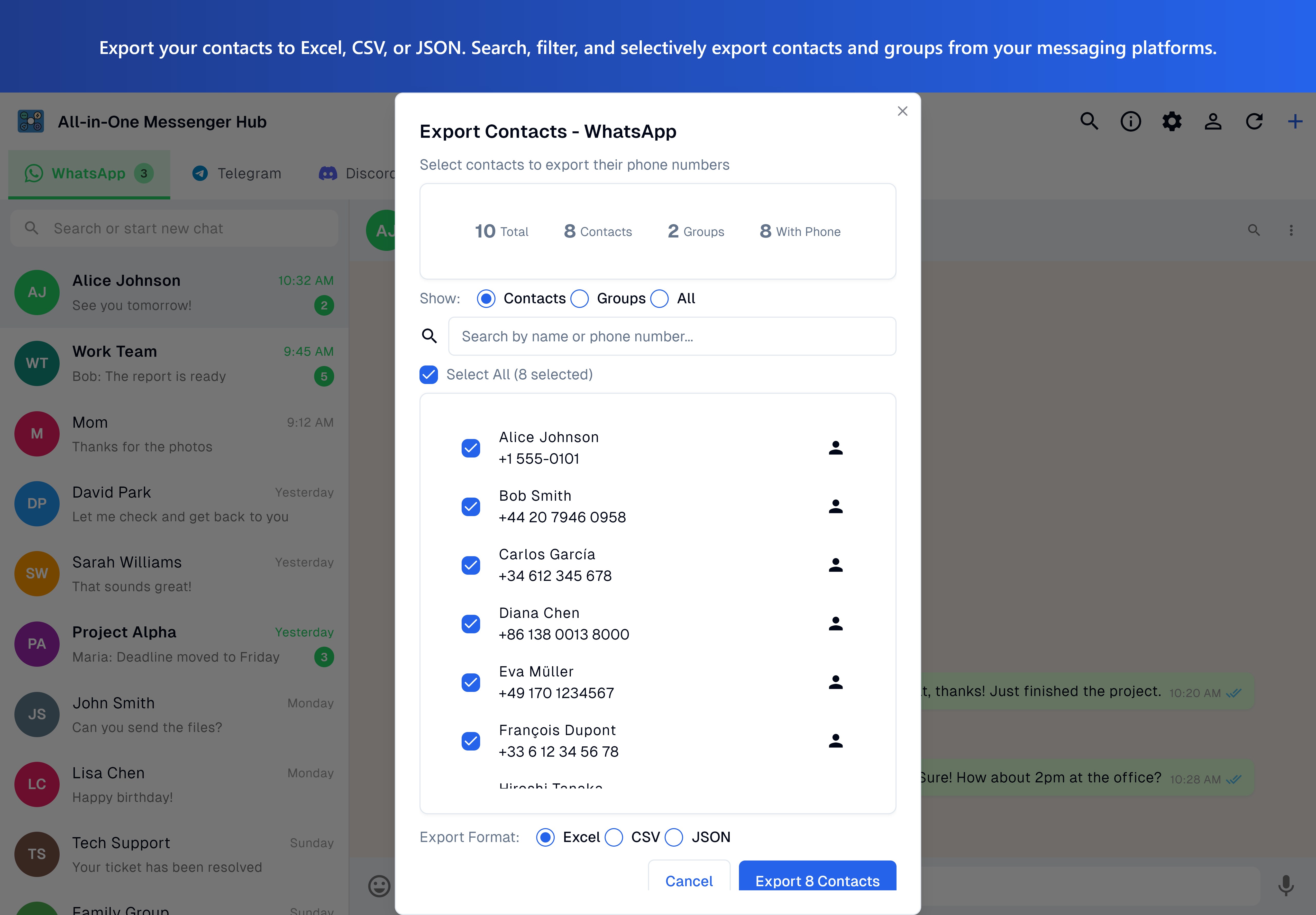This screenshot has height=915, width=1316.
Task: Click Export 8 Contacts button
Action: [817, 876]
